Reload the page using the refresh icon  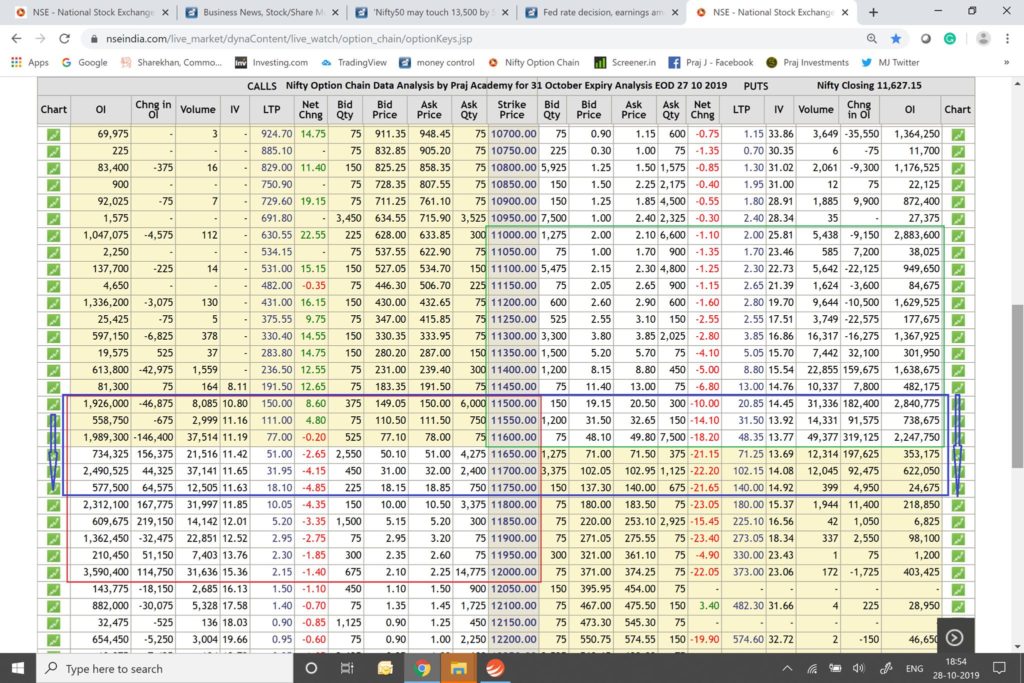(65, 38)
